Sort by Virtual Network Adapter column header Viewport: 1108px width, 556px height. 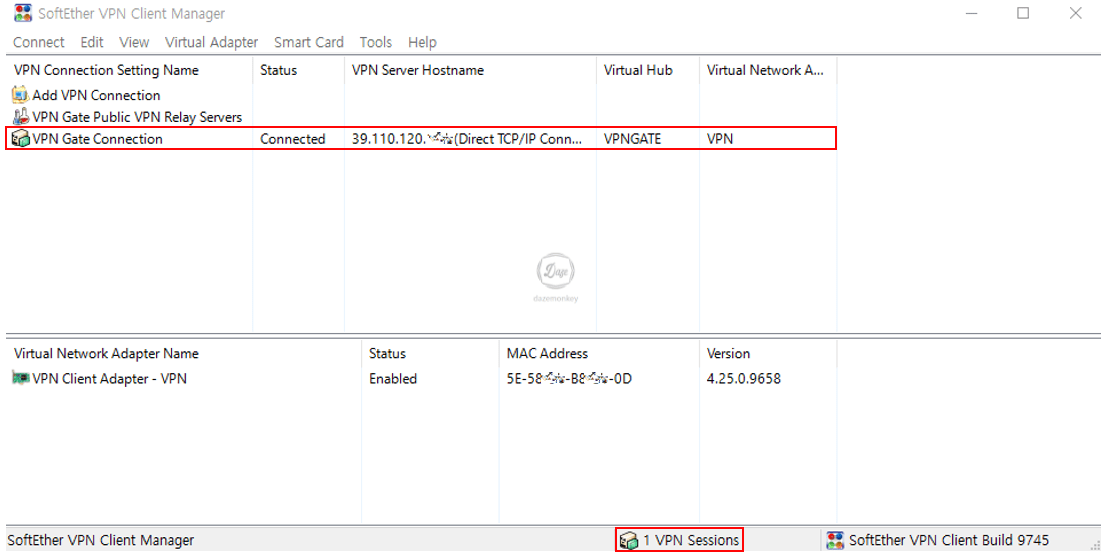(768, 70)
